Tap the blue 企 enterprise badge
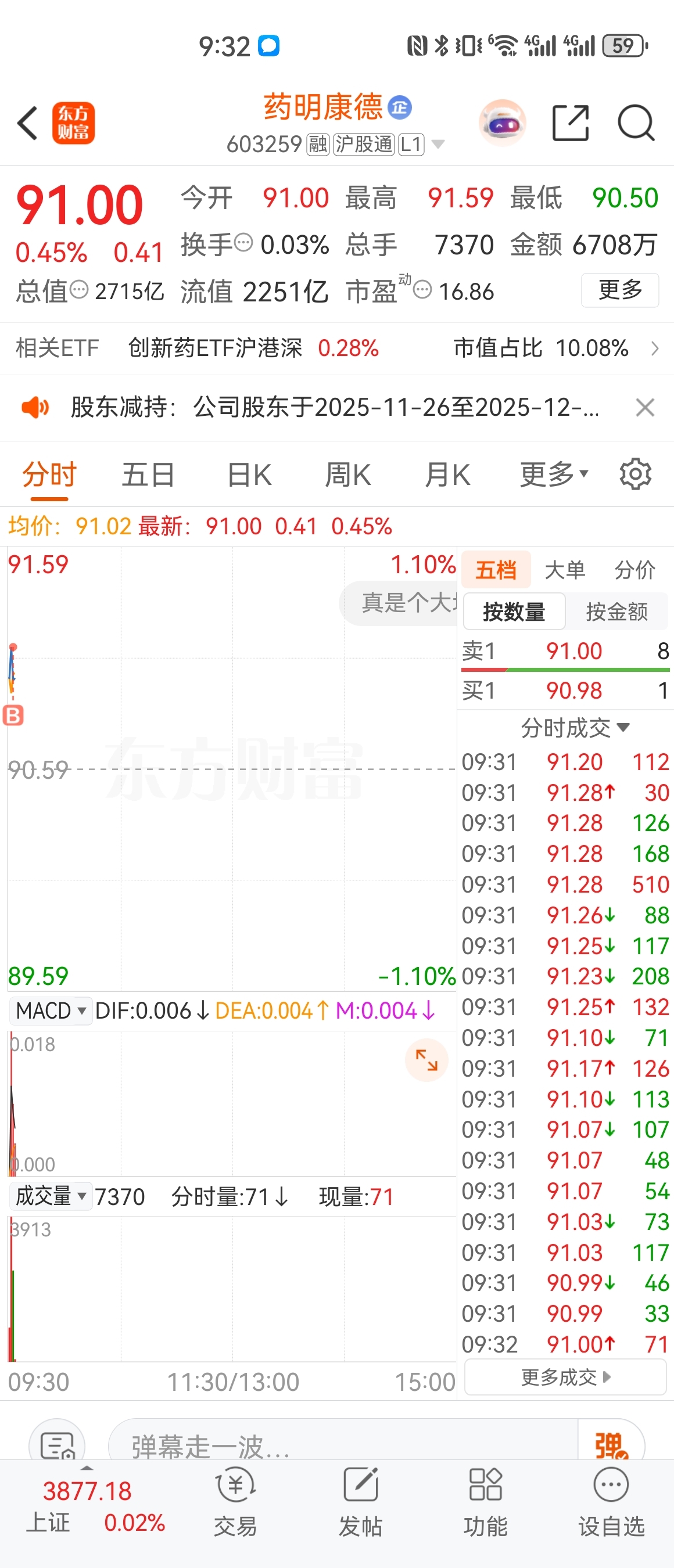Viewport: 674px width, 1568px height. click(x=400, y=108)
